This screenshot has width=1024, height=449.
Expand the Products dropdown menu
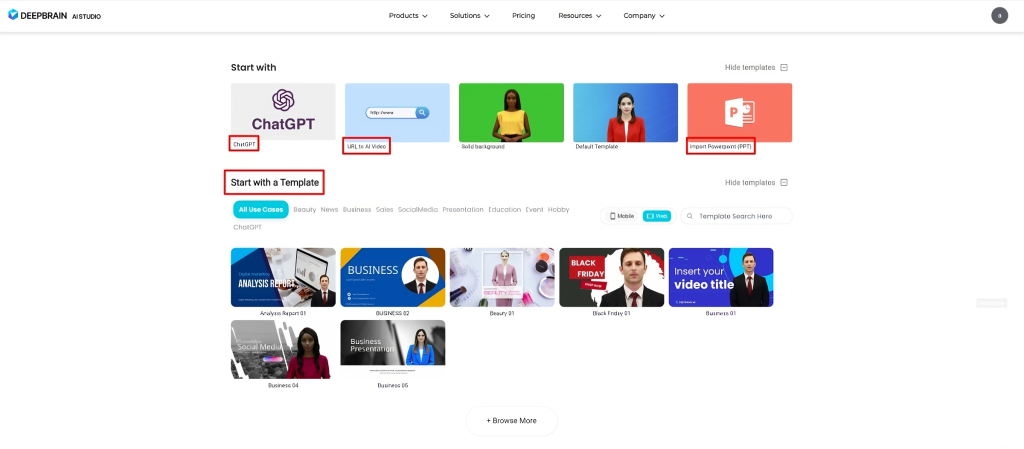pos(407,16)
